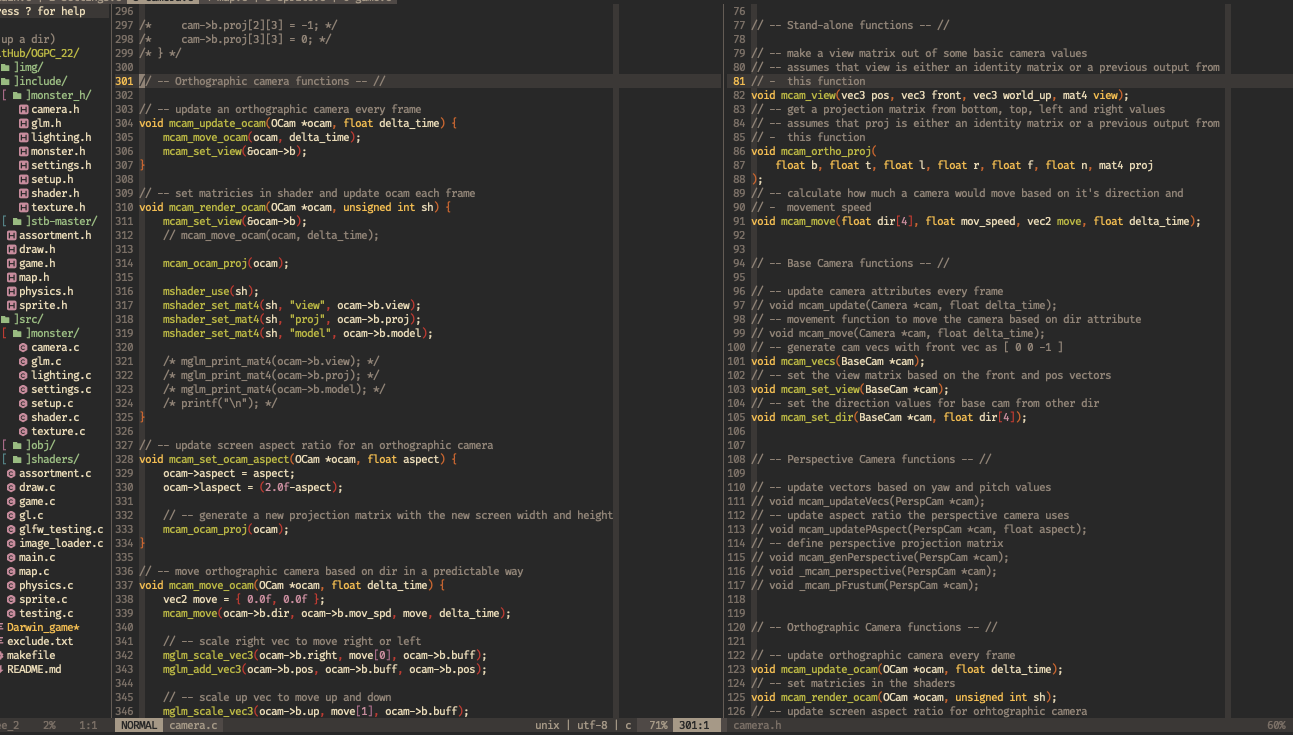Click camera.c filename in the status bar

196,725
